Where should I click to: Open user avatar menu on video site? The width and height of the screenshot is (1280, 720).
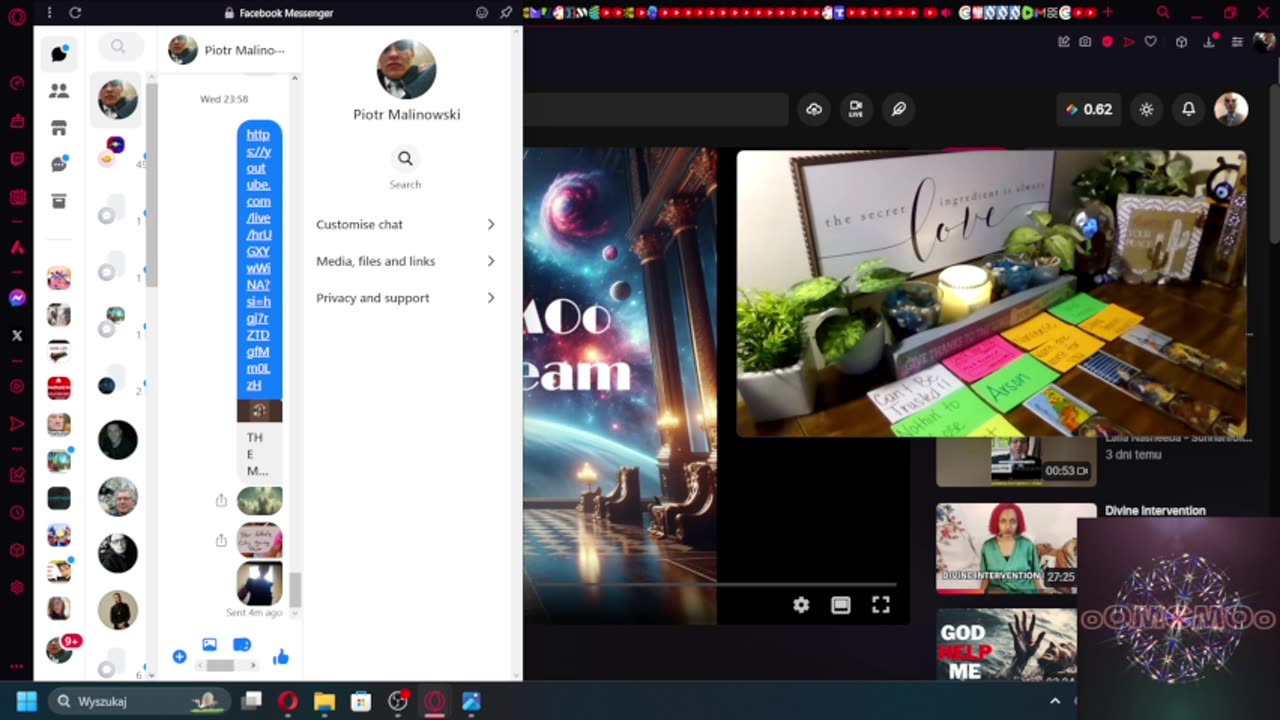pos(1231,109)
